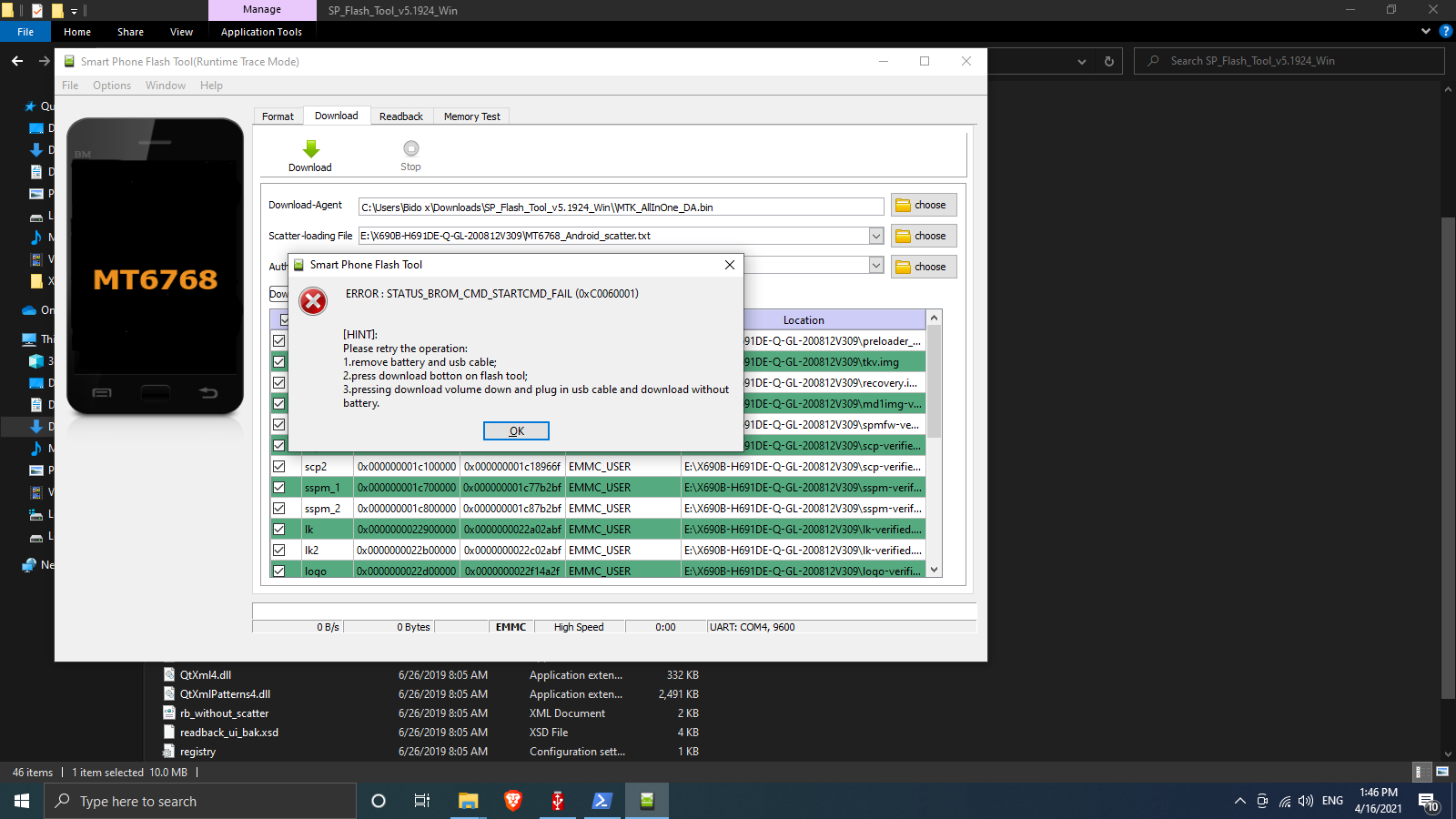This screenshot has width=1456, height=819.
Task: Click the Meet Now tray icon
Action: 1262,801
